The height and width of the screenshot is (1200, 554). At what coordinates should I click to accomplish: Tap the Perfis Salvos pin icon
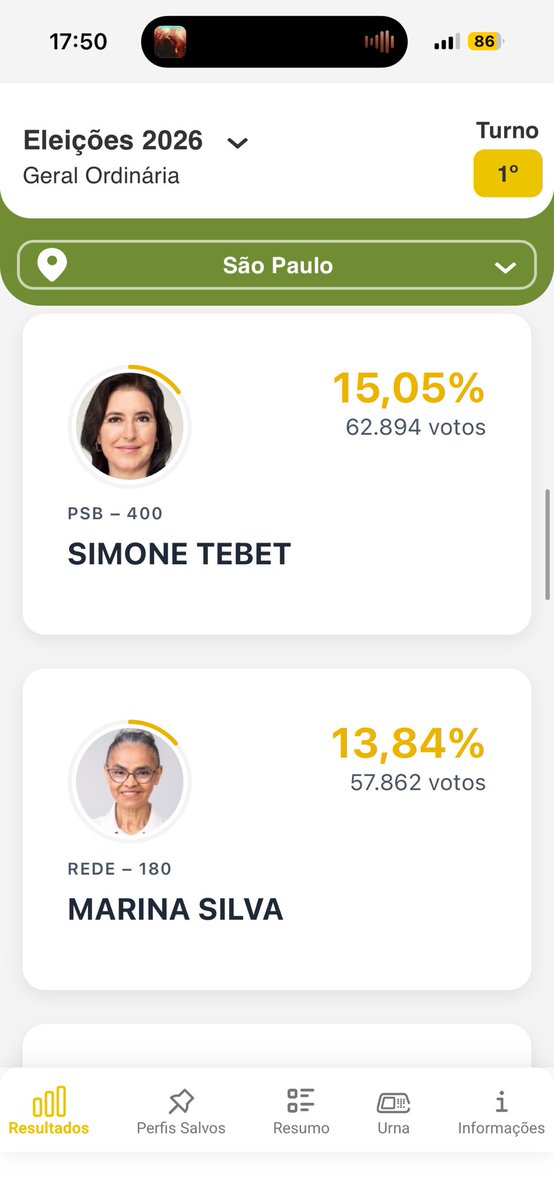point(181,1102)
